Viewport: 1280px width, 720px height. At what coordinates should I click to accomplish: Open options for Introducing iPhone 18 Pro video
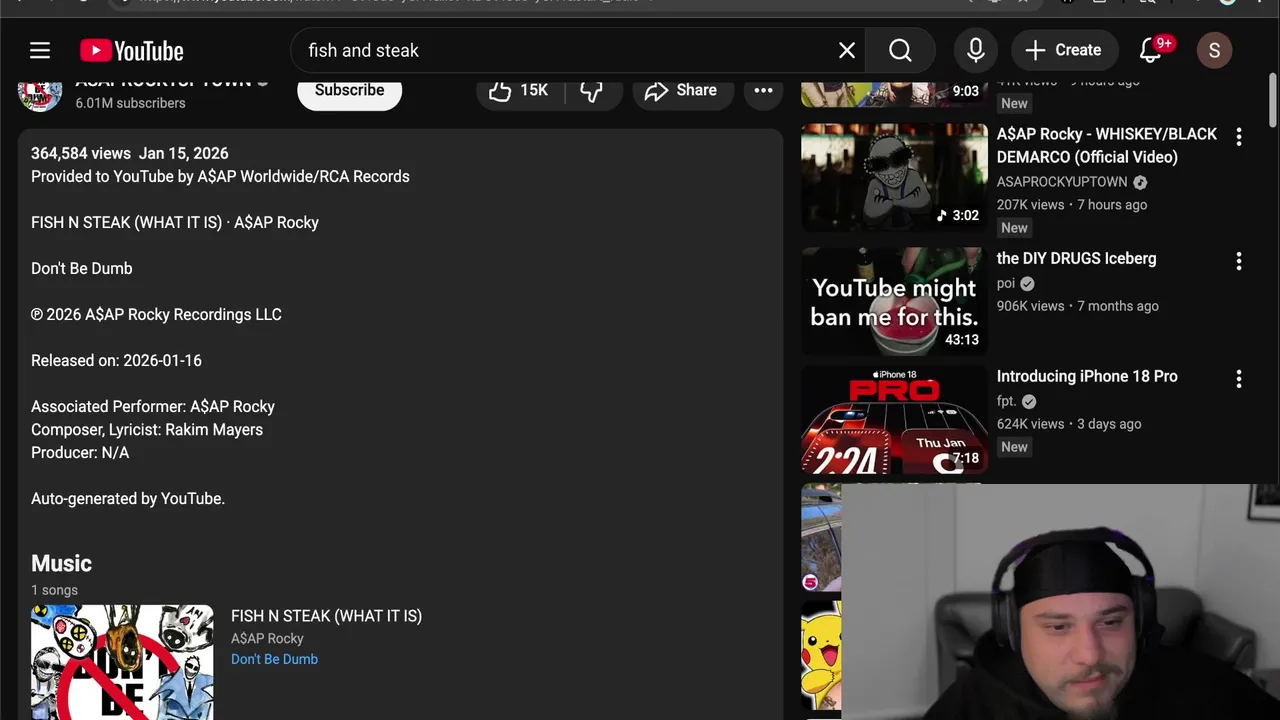(x=1238, y=379)
